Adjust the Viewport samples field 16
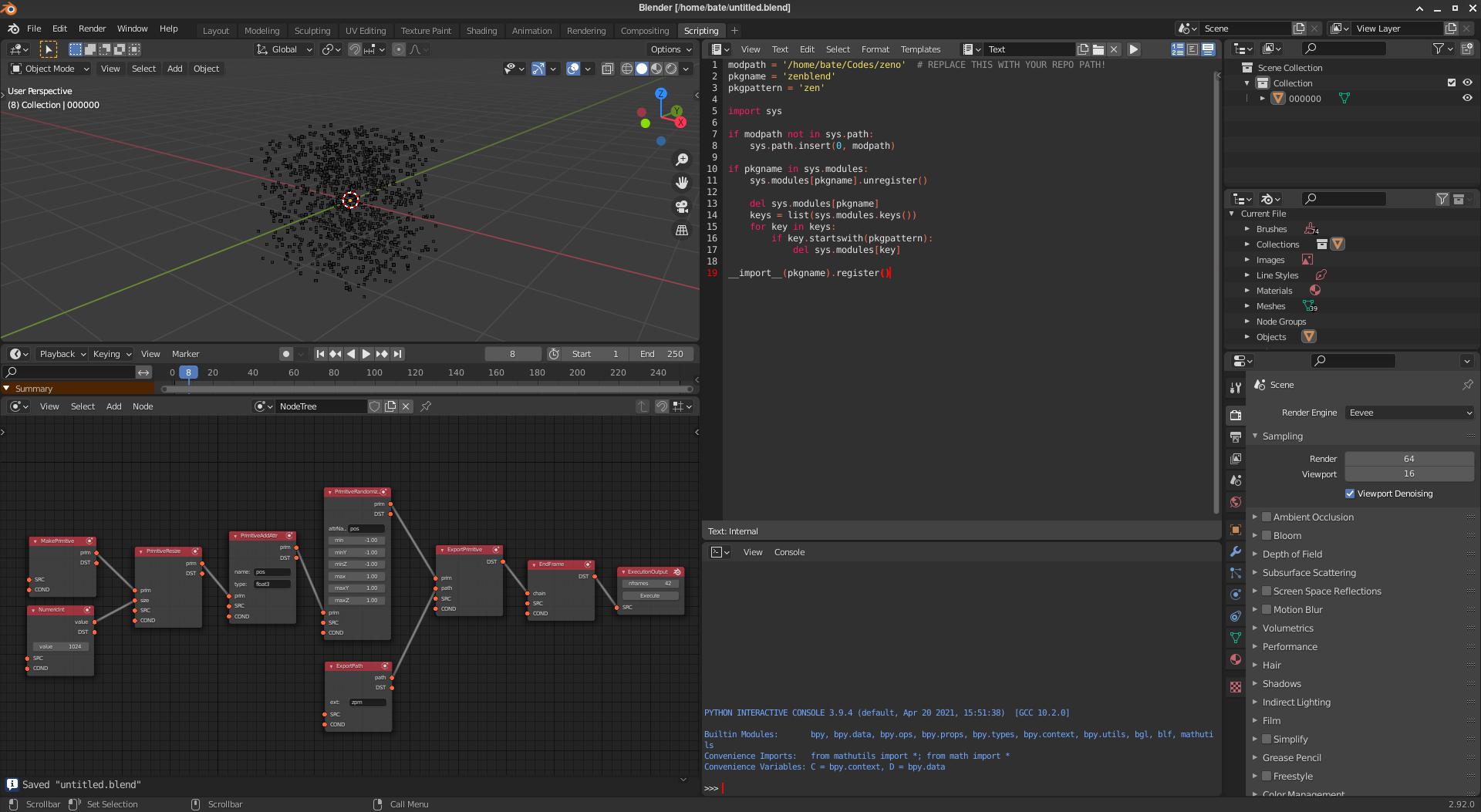Image resolution: width=1481 pixels, height=812 pixels. (1409, 474)
